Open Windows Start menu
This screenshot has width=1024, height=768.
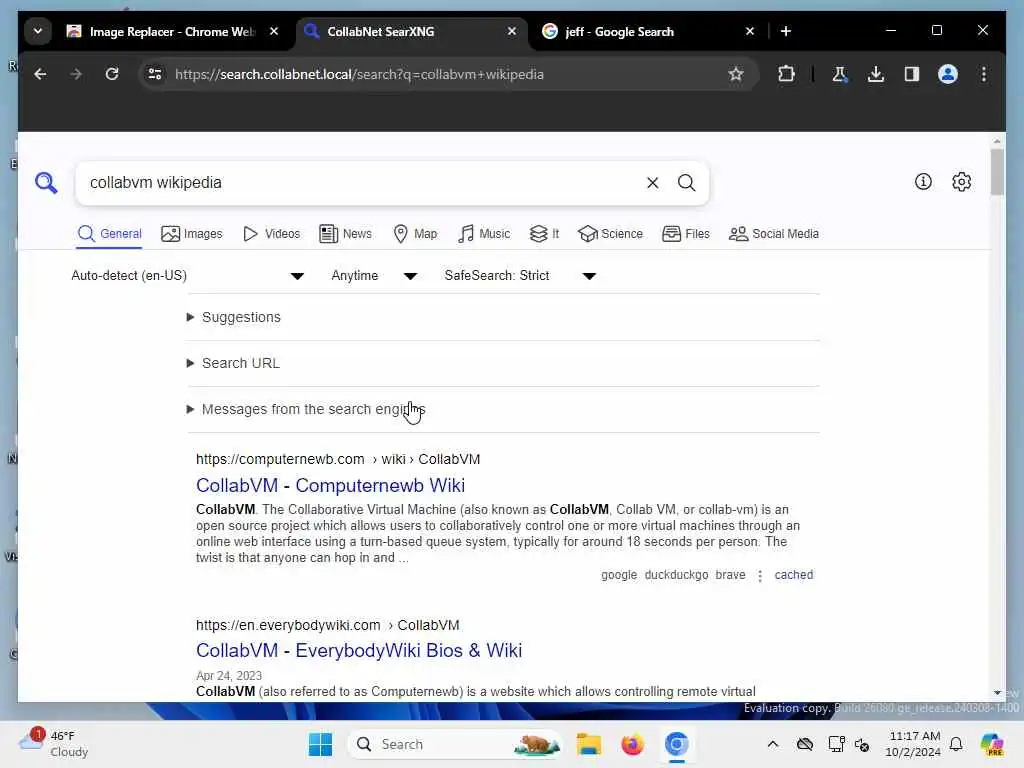(x=320, y=744)
